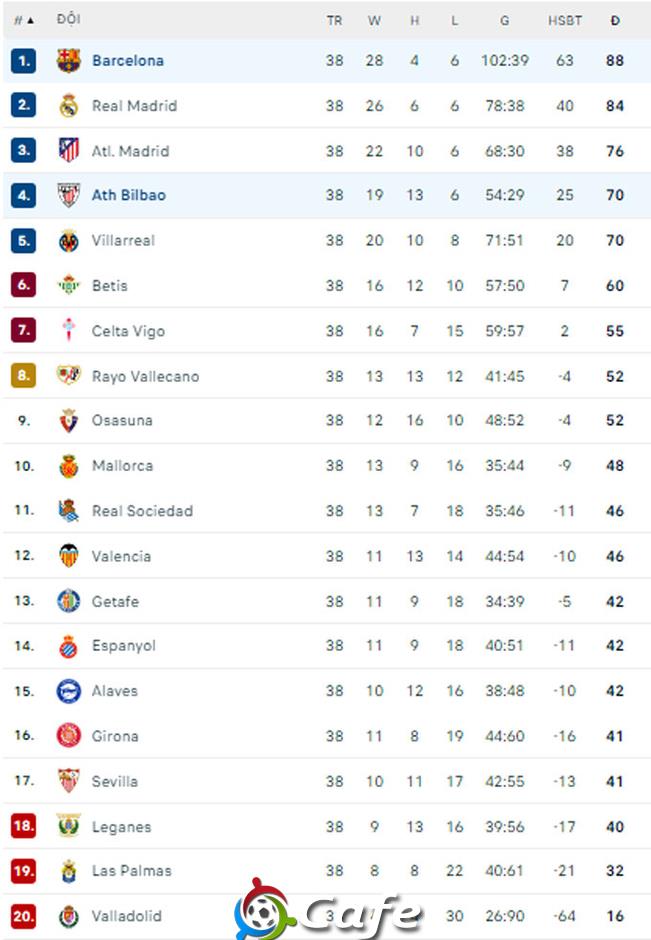Click the Betis crest icon
This screenshot has height=940, width=651.
click(x=68, y=285)
